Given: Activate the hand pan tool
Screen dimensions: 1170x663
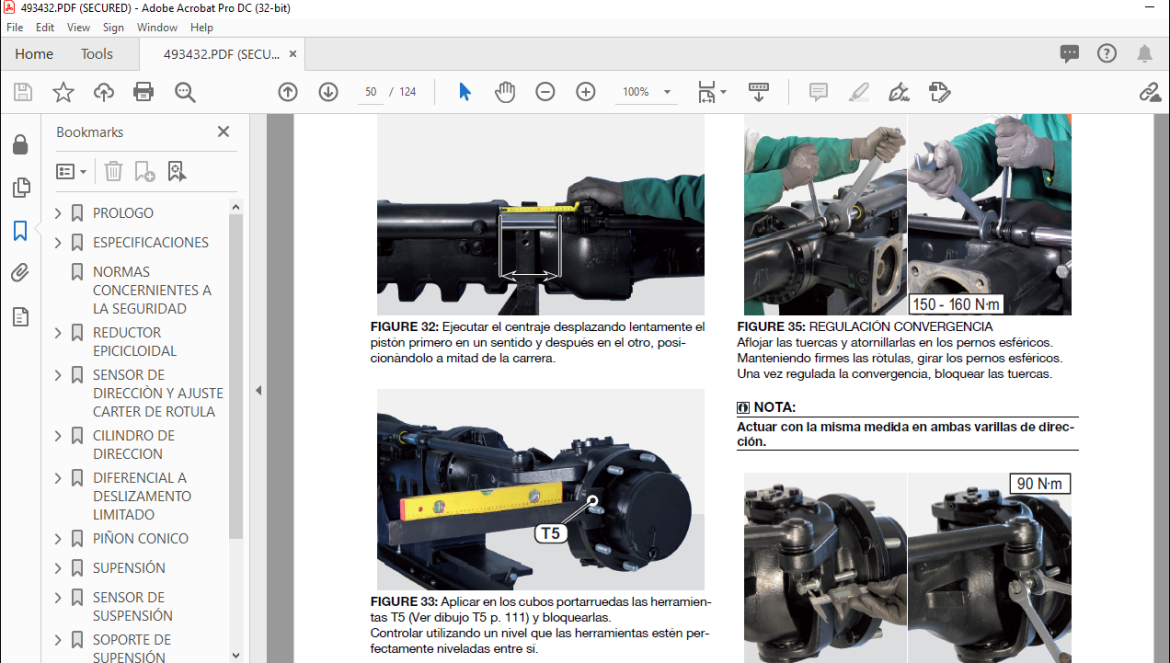Looking at the screenshot, I should click(x=505, y=92).
